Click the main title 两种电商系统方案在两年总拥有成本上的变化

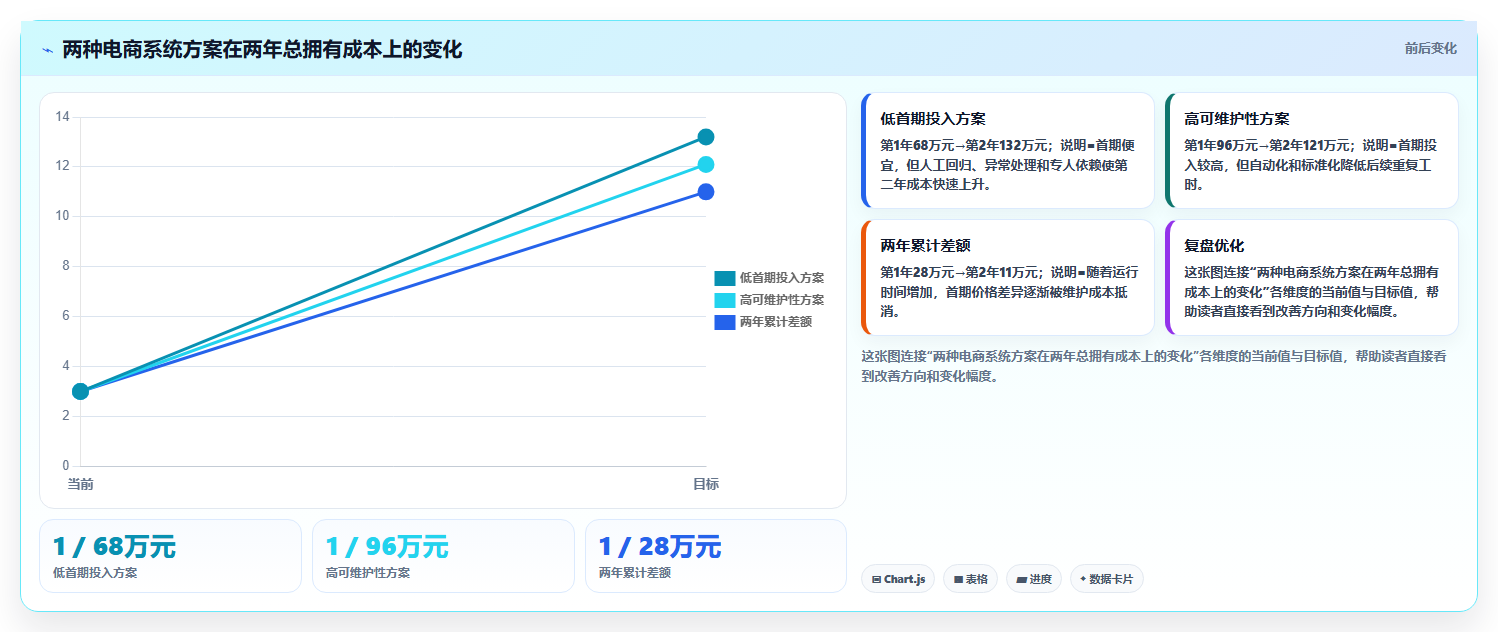262,50
